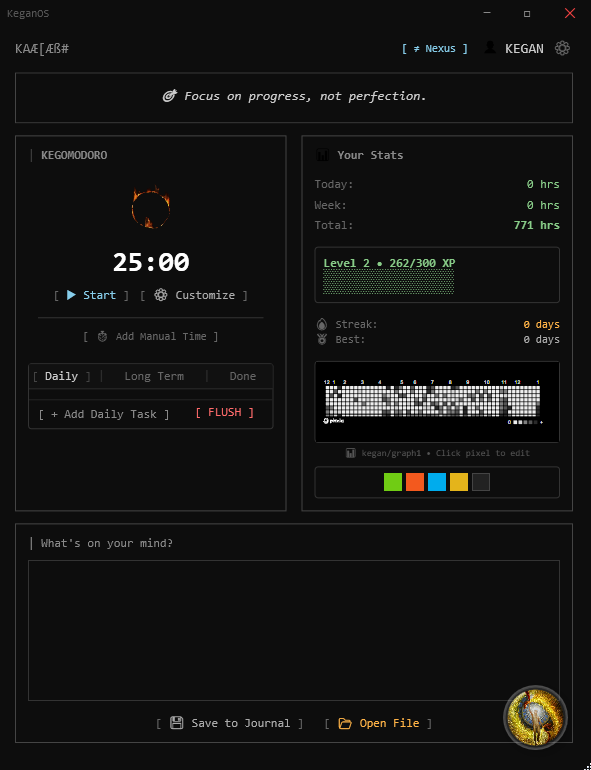The width and height of the screenshot is (591, 770).
Task: Click the floating golden orb avatar
Action: pyautogui.click(x=535, y=717)
